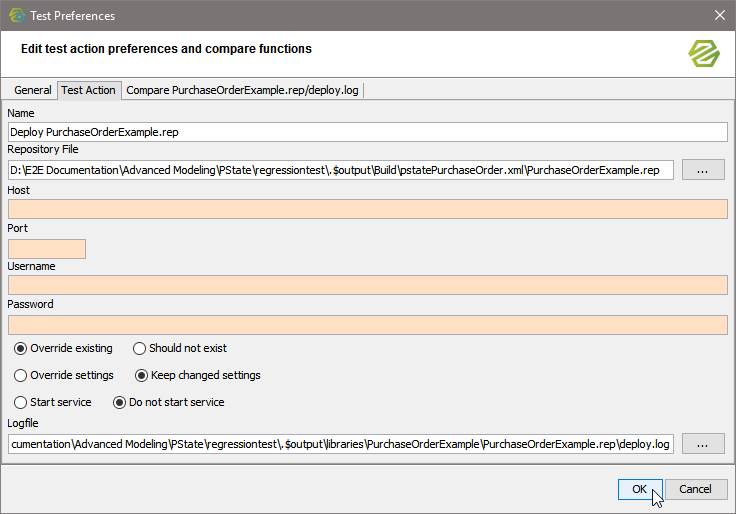The image size is (736, 514).
Task: Focus the Host input field
Action: (366, 209)
